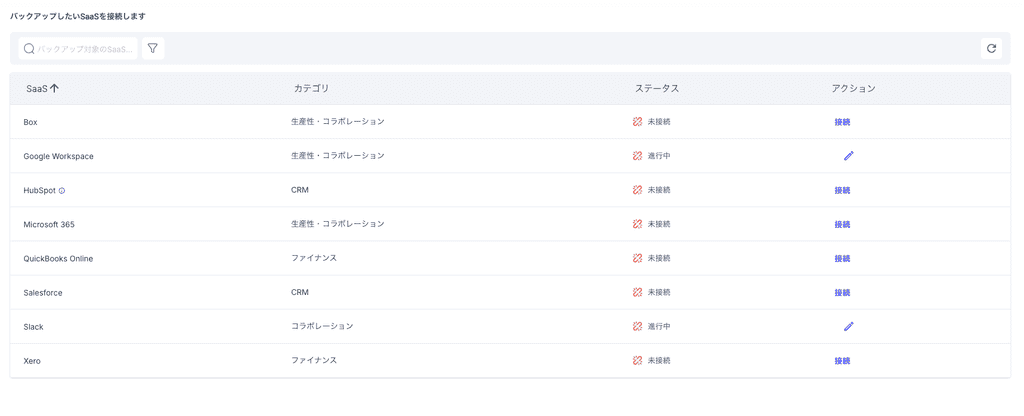1024x416 pixels.
Task: Click the バックアップしたいSaaSを接続します heading
Action: point(78,16)
